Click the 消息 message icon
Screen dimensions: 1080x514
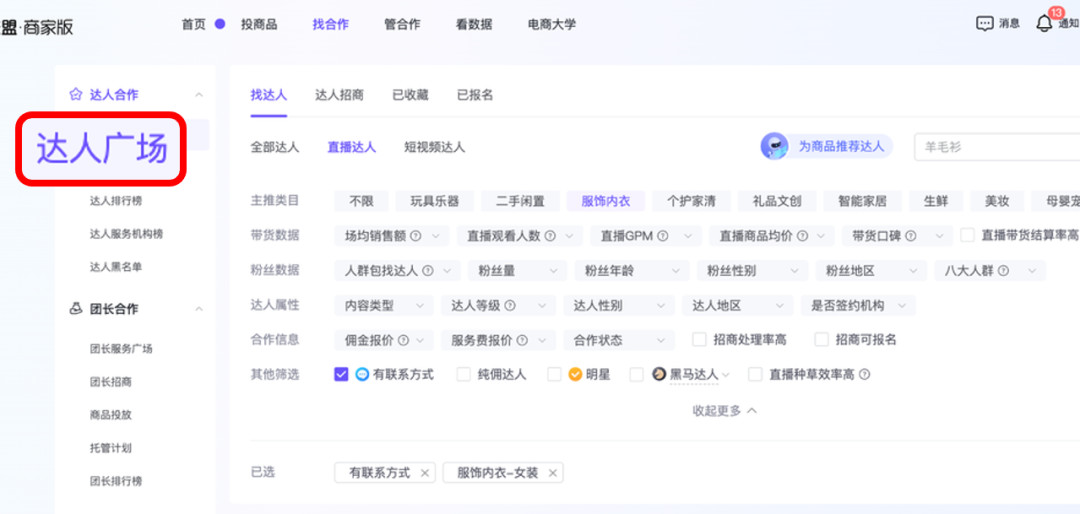click(985, 24)
